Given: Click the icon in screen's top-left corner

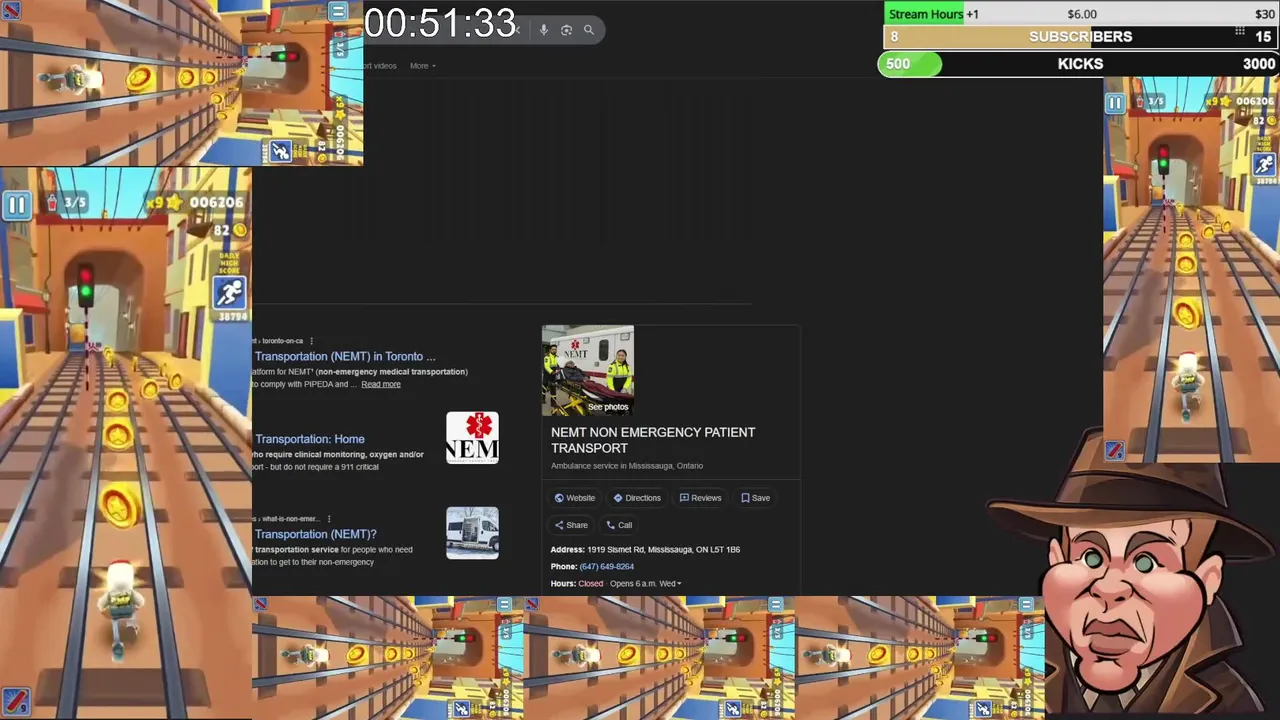Looking at the screenshot, I should pos(10,11).
